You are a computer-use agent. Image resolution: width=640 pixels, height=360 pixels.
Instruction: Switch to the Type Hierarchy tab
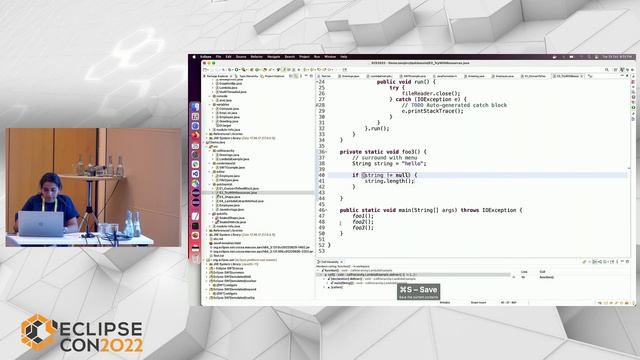point(248,76)
